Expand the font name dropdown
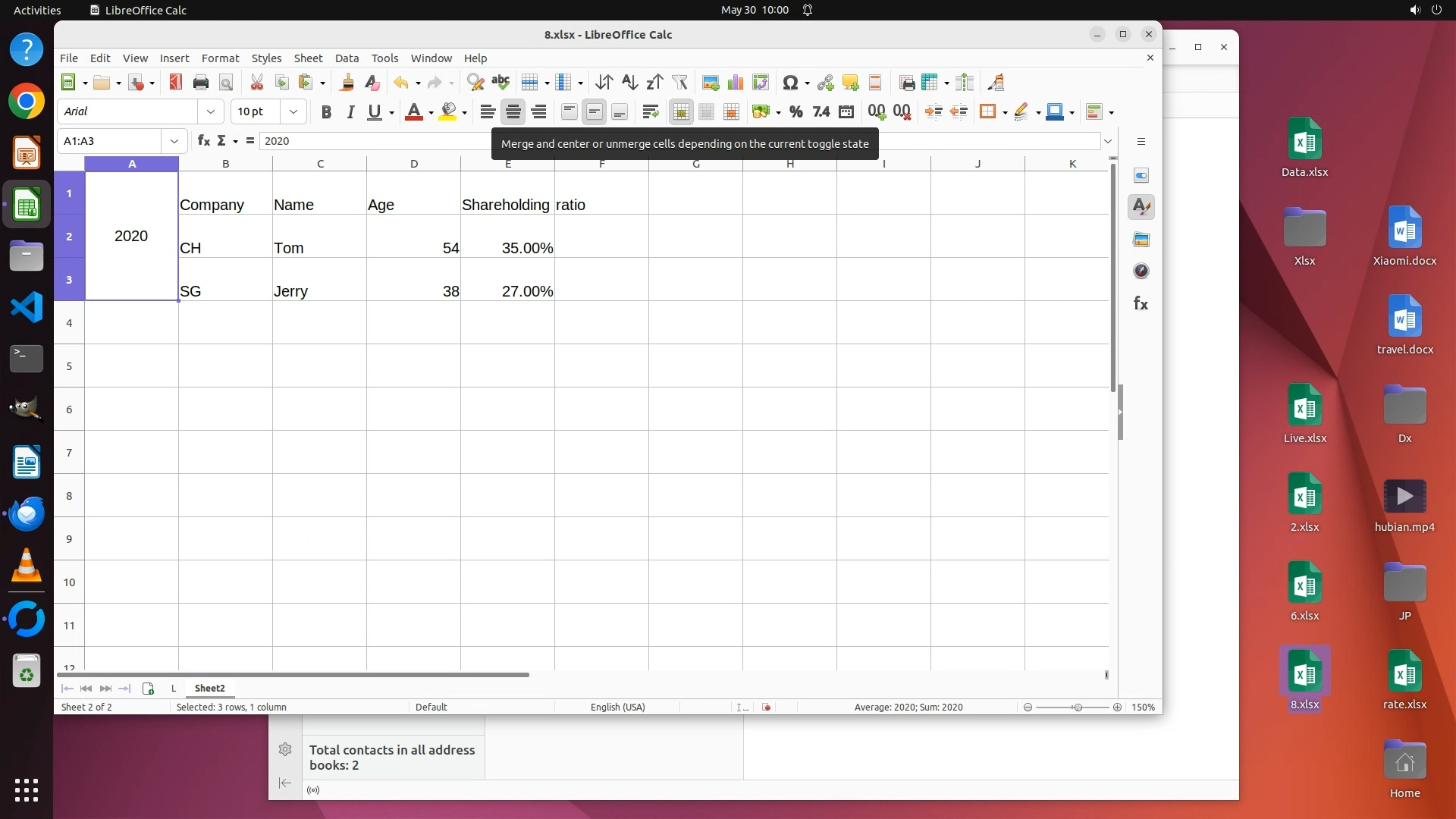The width and height of the screenshot is (1456, 819). point(210,112)
